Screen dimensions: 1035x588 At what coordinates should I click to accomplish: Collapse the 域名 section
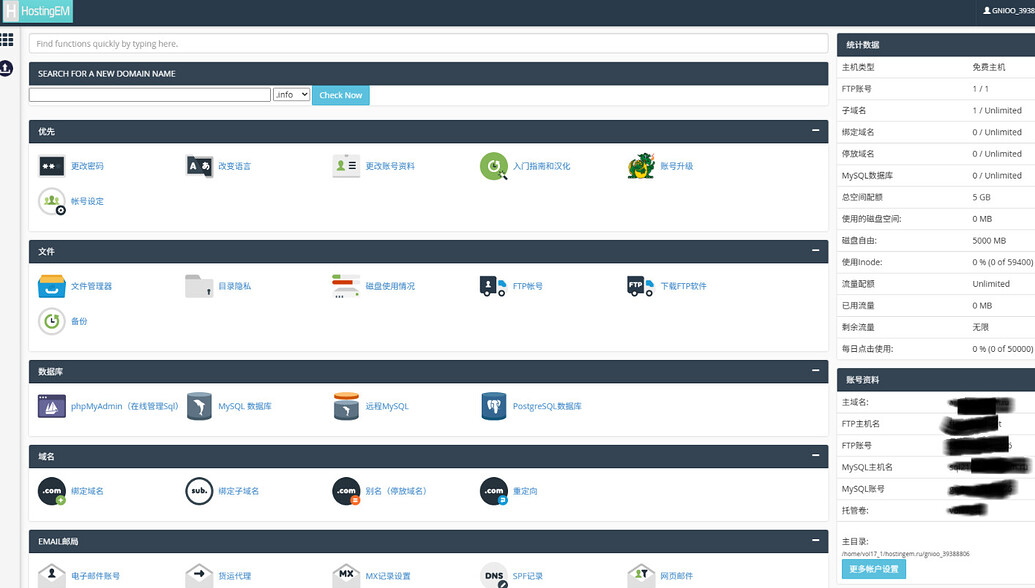(x=815, y=456)
